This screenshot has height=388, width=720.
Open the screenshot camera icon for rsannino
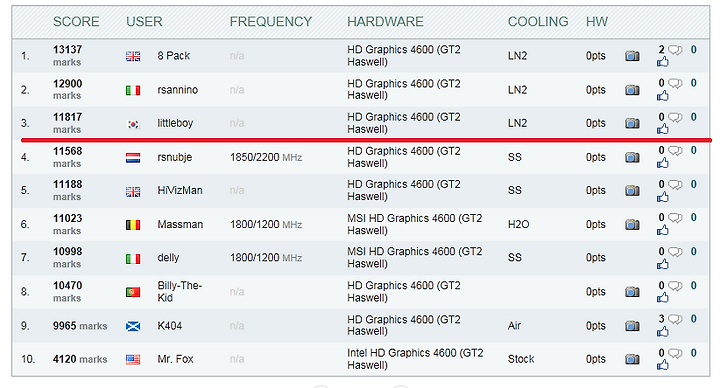632,90
